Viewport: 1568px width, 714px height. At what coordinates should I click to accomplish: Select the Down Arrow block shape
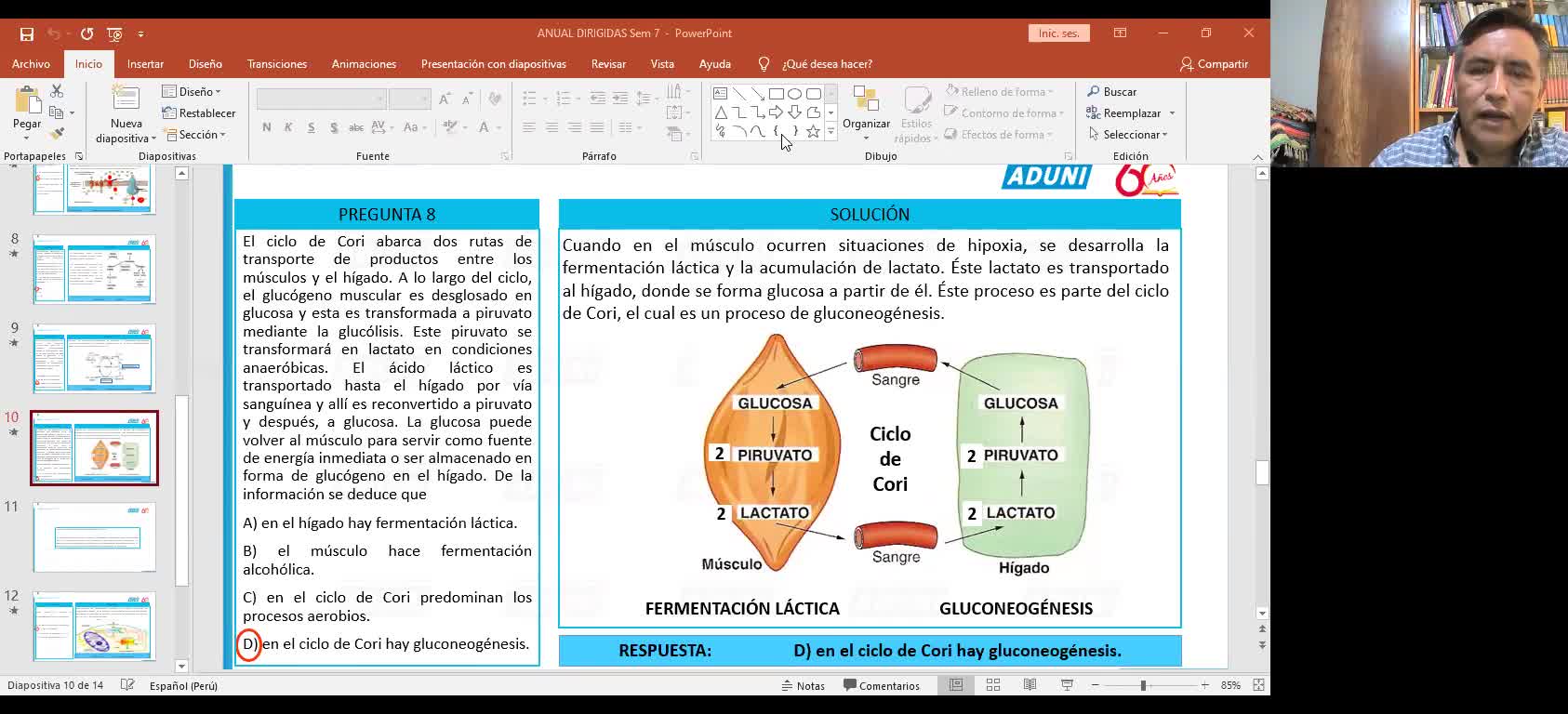point(795,112)
